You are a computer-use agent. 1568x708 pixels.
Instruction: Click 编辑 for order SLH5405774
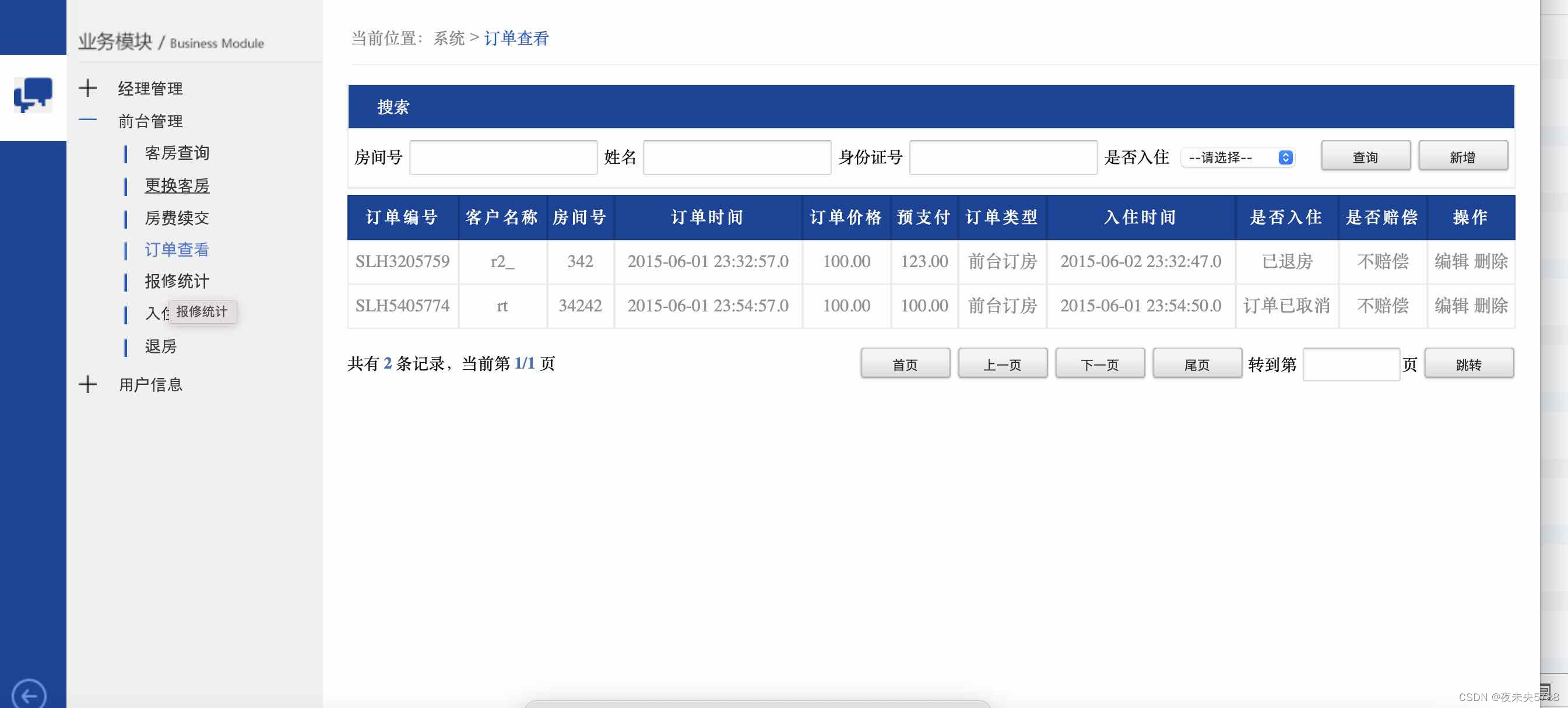coord(1452,306)
